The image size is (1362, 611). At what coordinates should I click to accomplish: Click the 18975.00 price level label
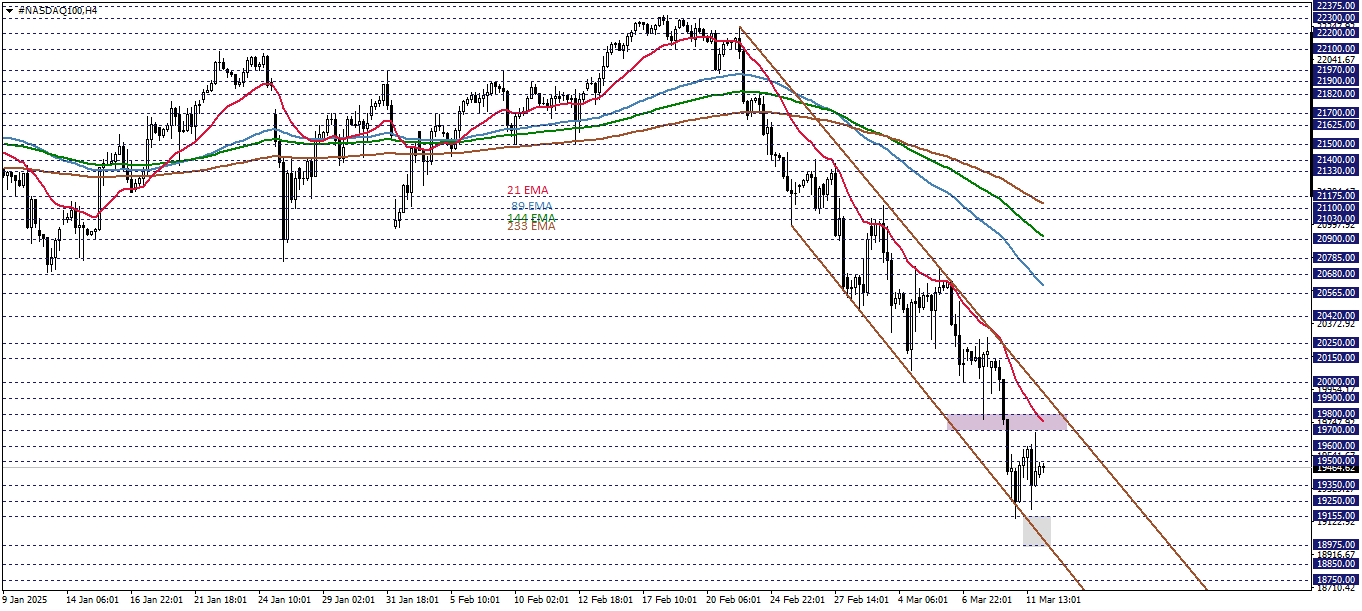tap(1336, 545)
